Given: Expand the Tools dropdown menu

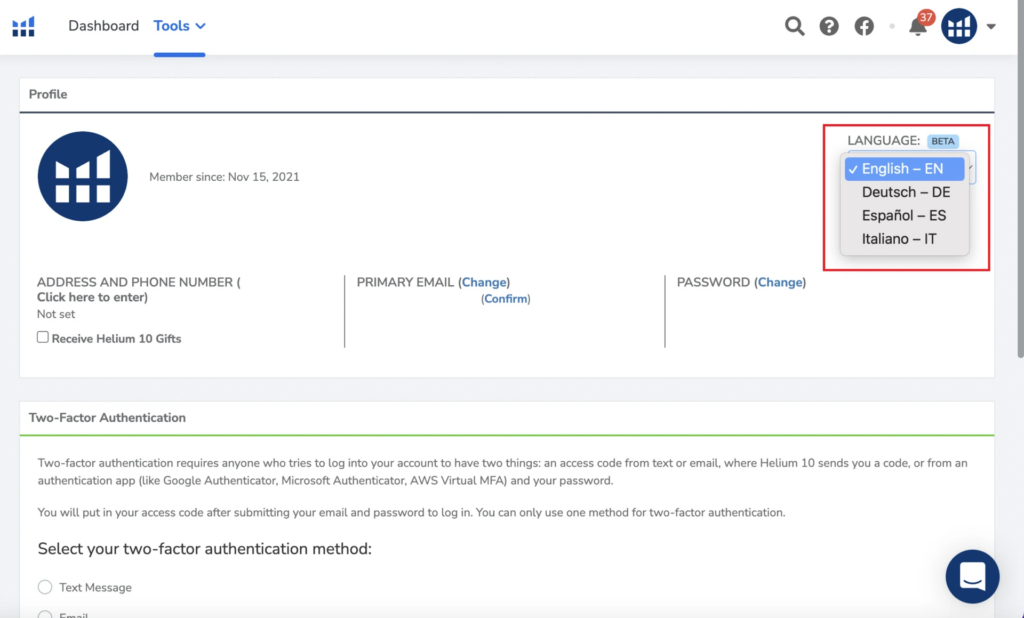Looking at the screenshot, I should pyautogui.click(x=180, y=26).
